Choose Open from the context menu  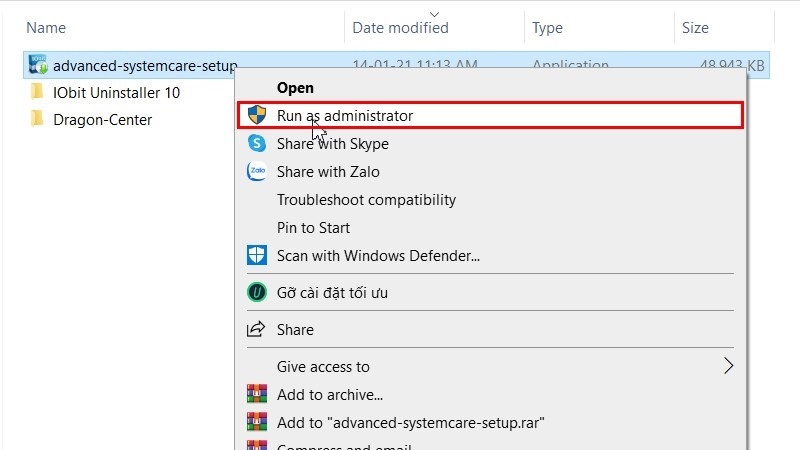[x=295, y=88]
